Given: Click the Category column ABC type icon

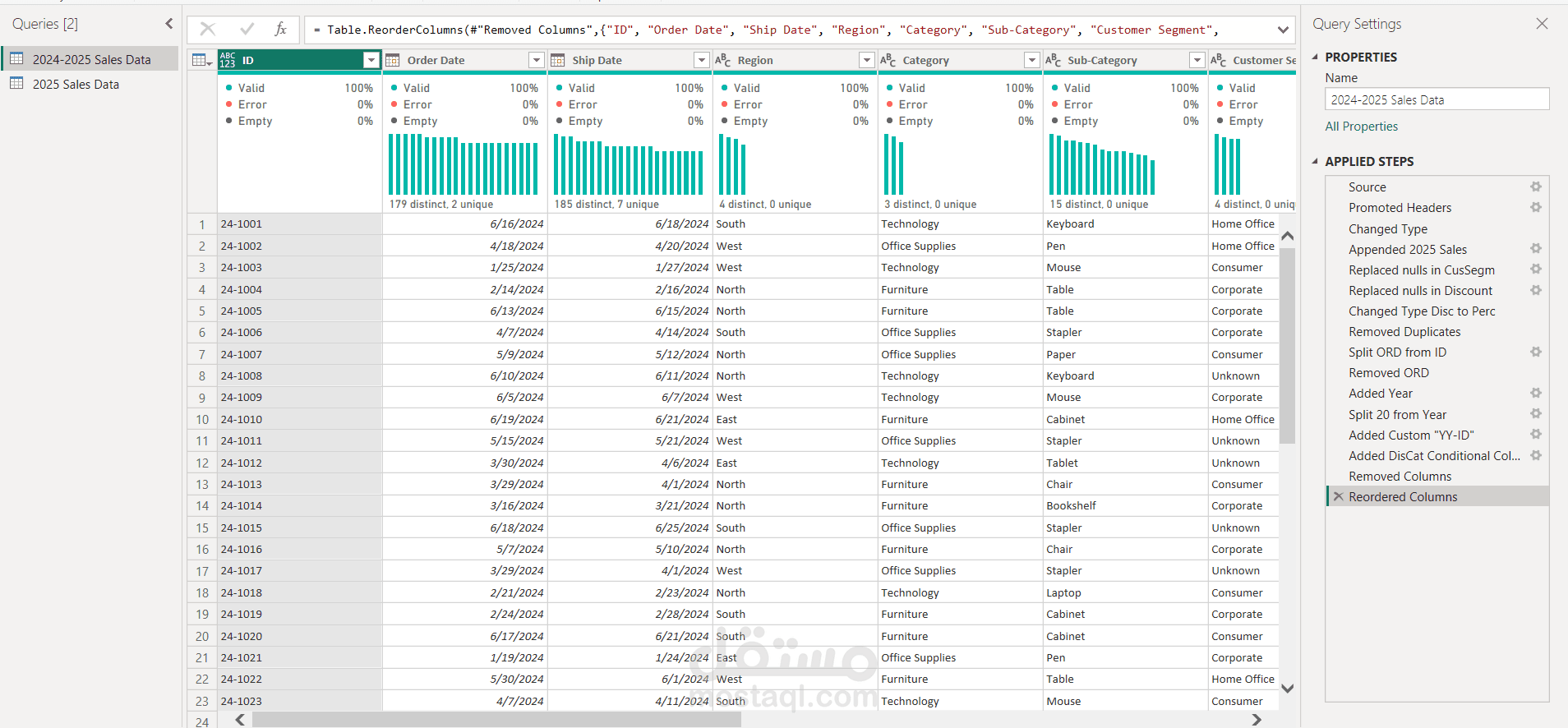Looking at the screenshot, I should click(x=888, y=60).
